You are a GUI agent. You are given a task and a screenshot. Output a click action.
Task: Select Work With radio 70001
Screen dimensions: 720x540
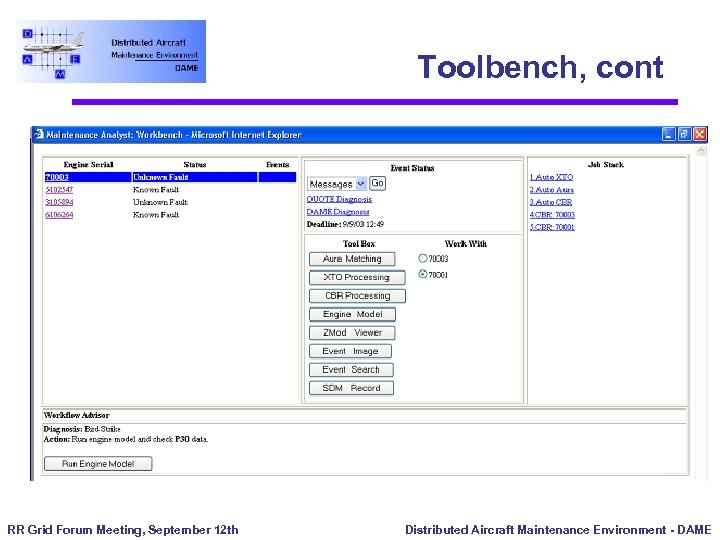[x=423, y=274]
